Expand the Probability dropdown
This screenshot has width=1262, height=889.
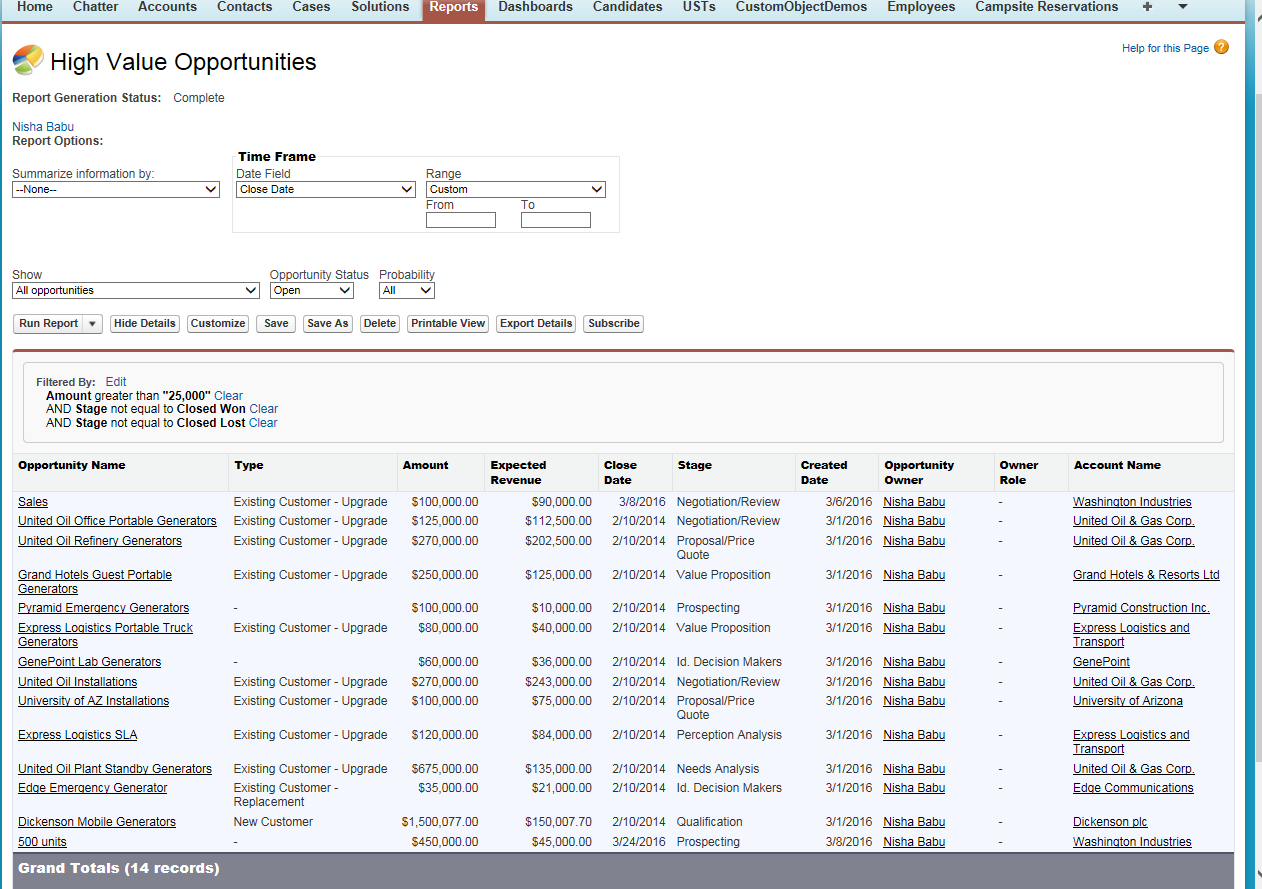406,291
